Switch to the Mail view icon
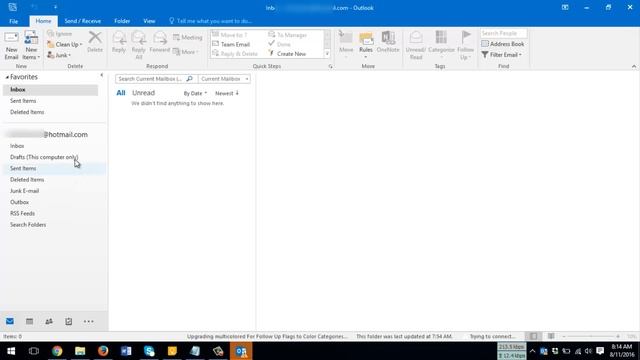Image resolution: width=640 pixels, height=360 pixels. 10,322
